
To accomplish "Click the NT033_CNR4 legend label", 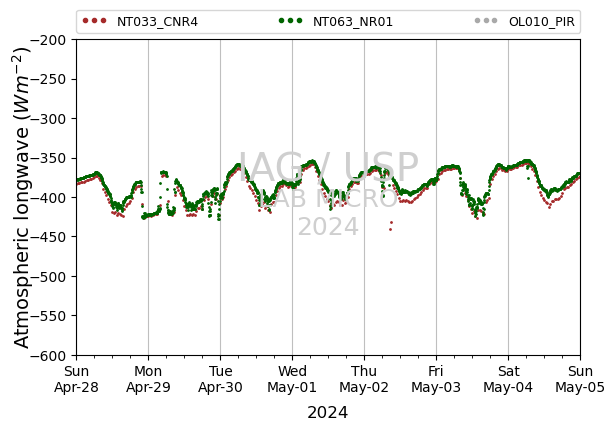I will click(x=157, y=22).
